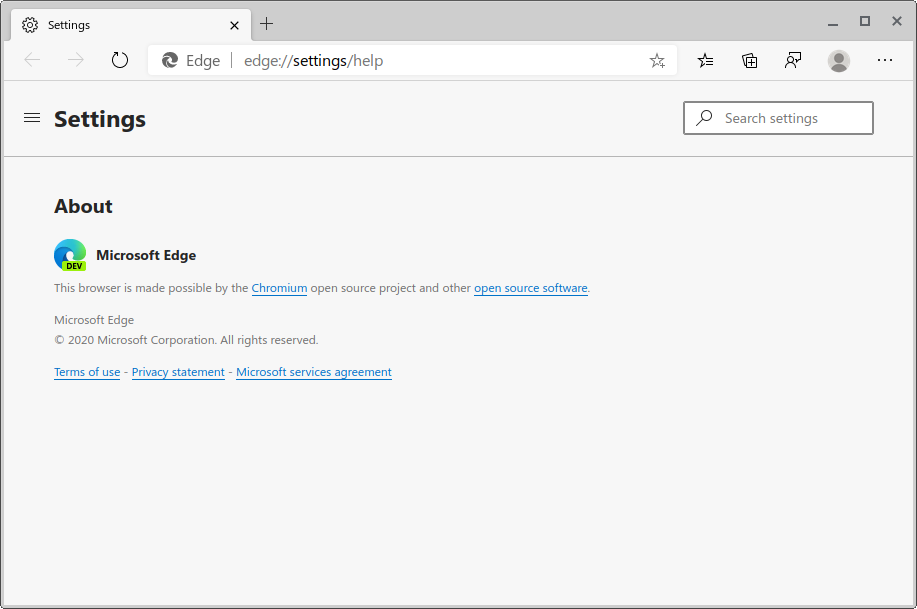Screen dimensions: 917x609
Task: Open the Collections icon
Action: (749, 60)
